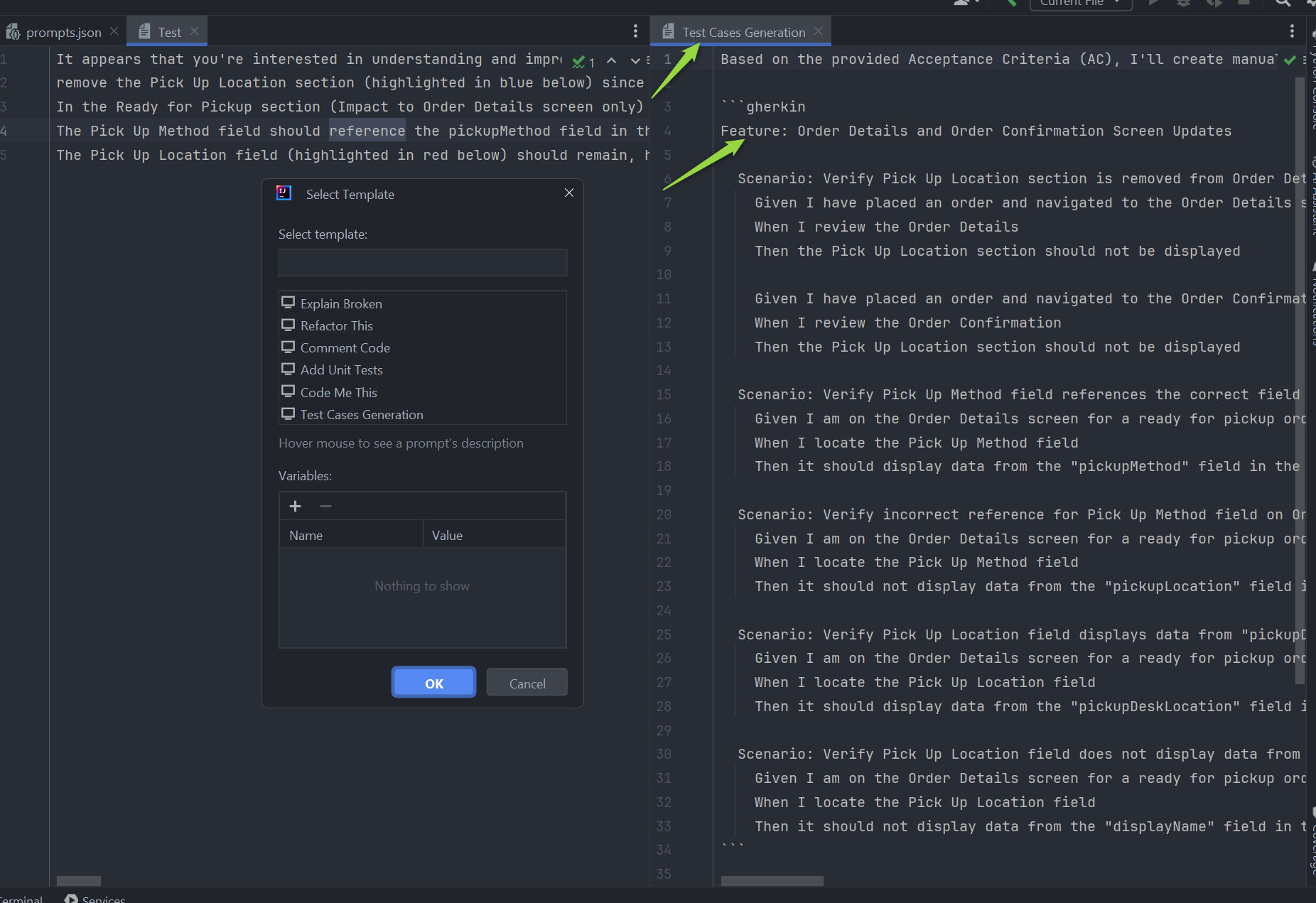Click the left editor horizontal scrollbar
Screen dimensions: 1316x903
(x=78, y=880)
